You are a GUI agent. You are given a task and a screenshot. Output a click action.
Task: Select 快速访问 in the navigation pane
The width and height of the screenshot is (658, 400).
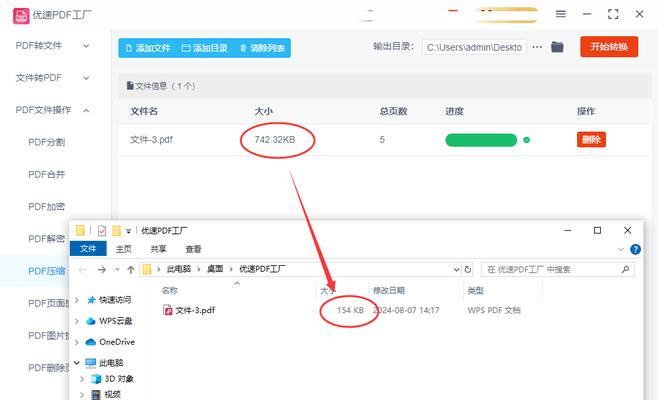pyautogui.click(x=115, y=300)
